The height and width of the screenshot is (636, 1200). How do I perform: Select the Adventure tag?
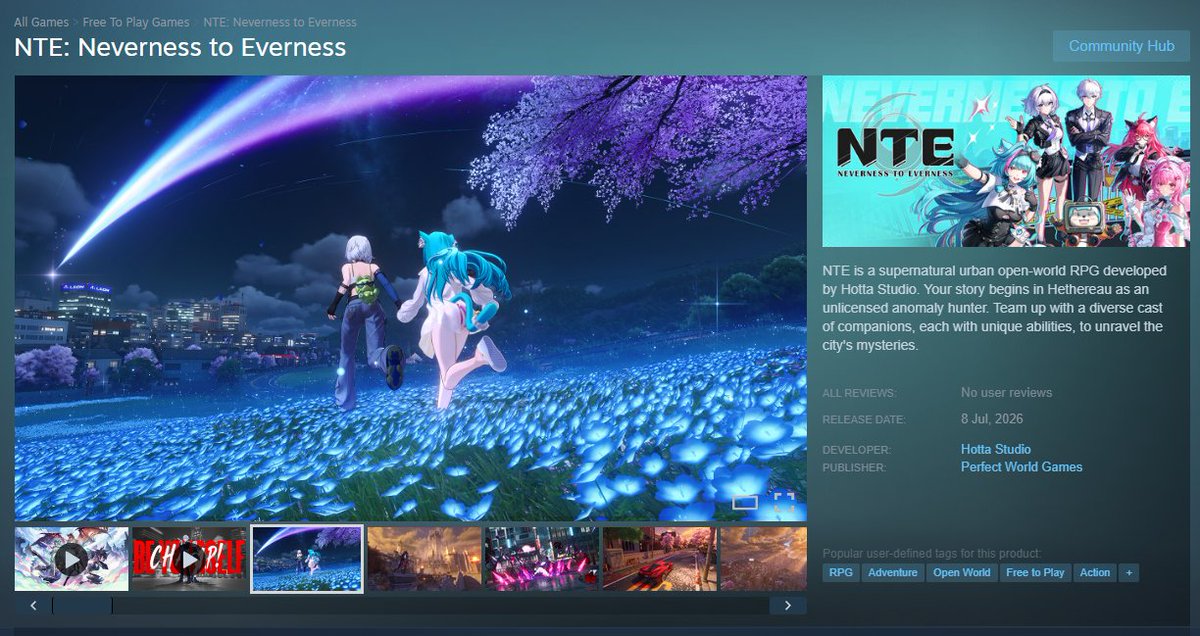pos(892,573)
